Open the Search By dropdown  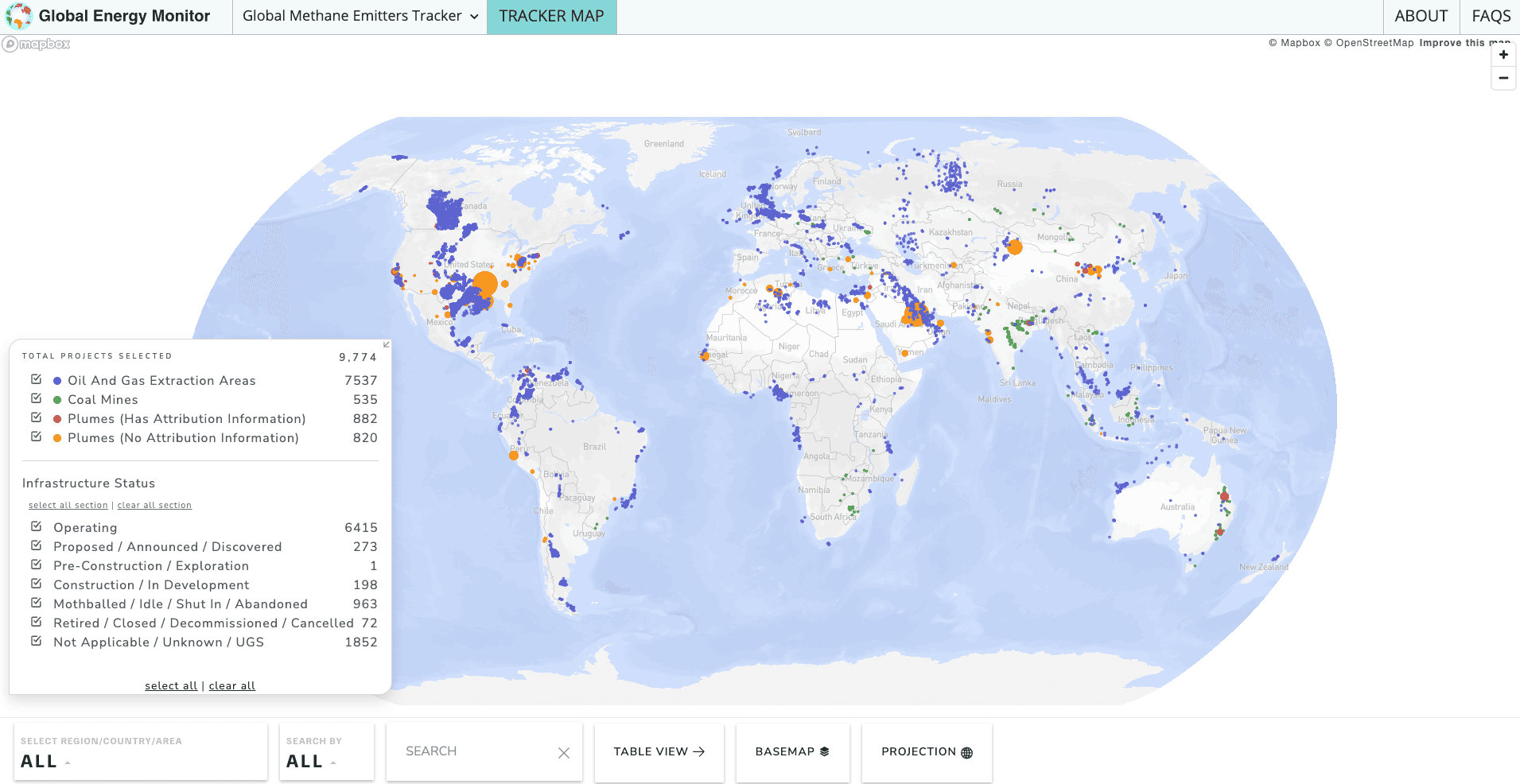coord(326,752)
